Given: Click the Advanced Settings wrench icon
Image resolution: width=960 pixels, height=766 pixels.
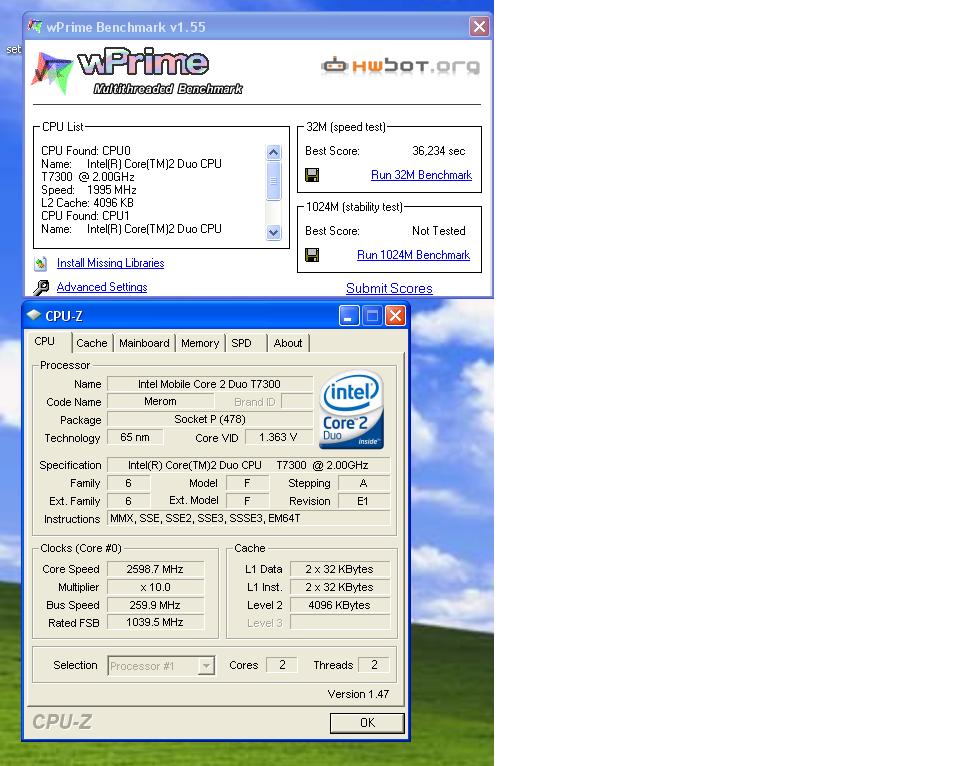Looking at the screenshot, I should click(x=41, y=287).
